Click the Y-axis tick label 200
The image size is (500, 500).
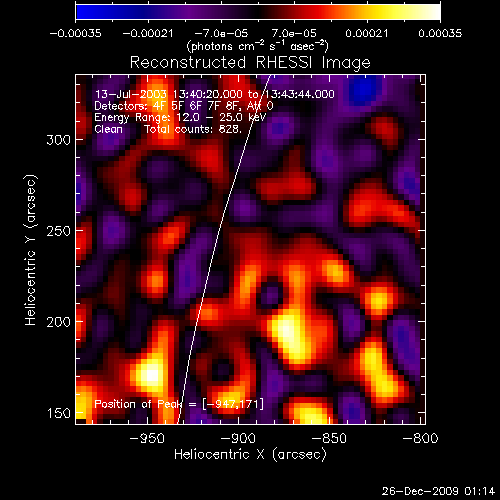click(59, 322)
